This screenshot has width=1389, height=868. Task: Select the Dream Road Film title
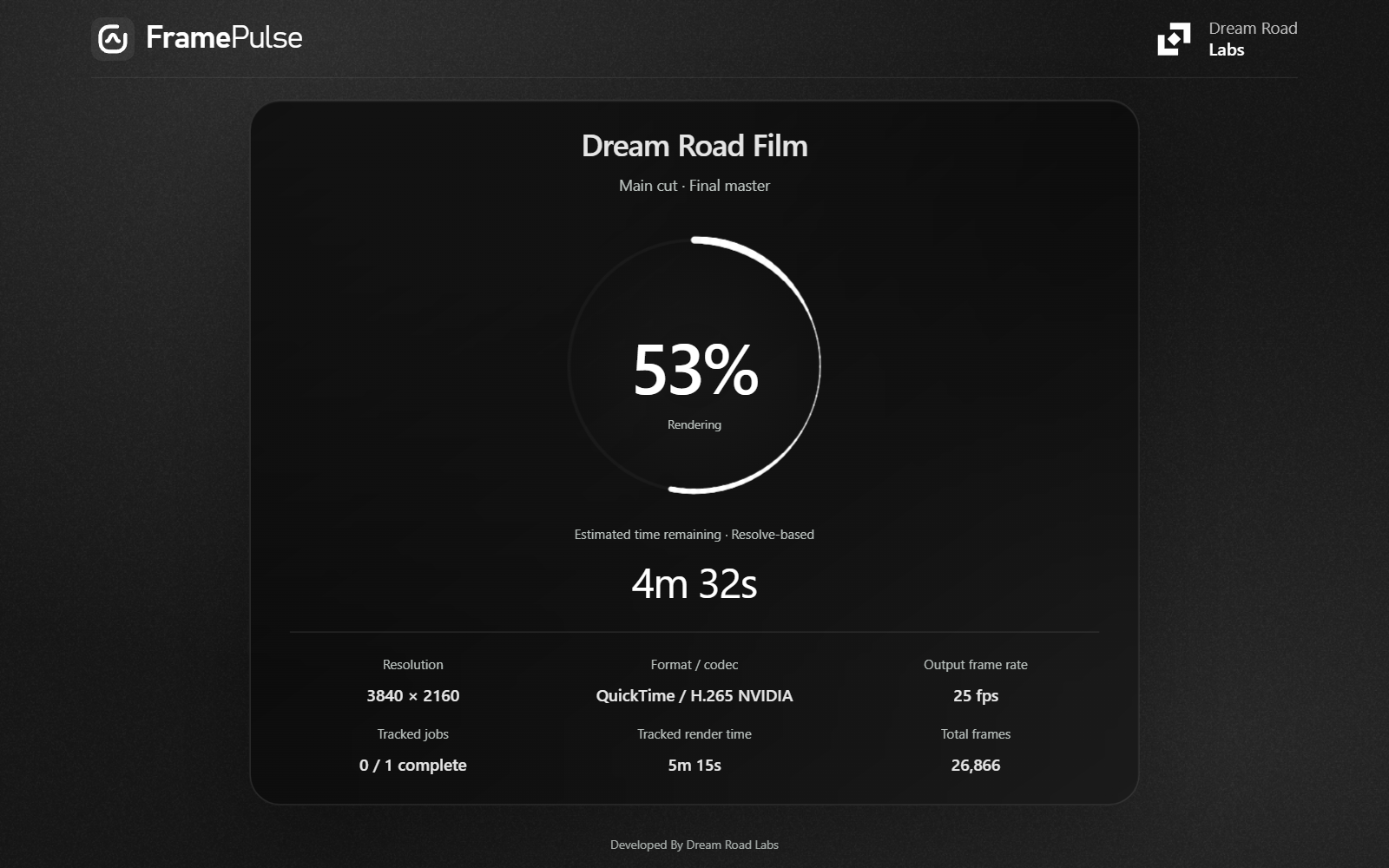point(694,146)
